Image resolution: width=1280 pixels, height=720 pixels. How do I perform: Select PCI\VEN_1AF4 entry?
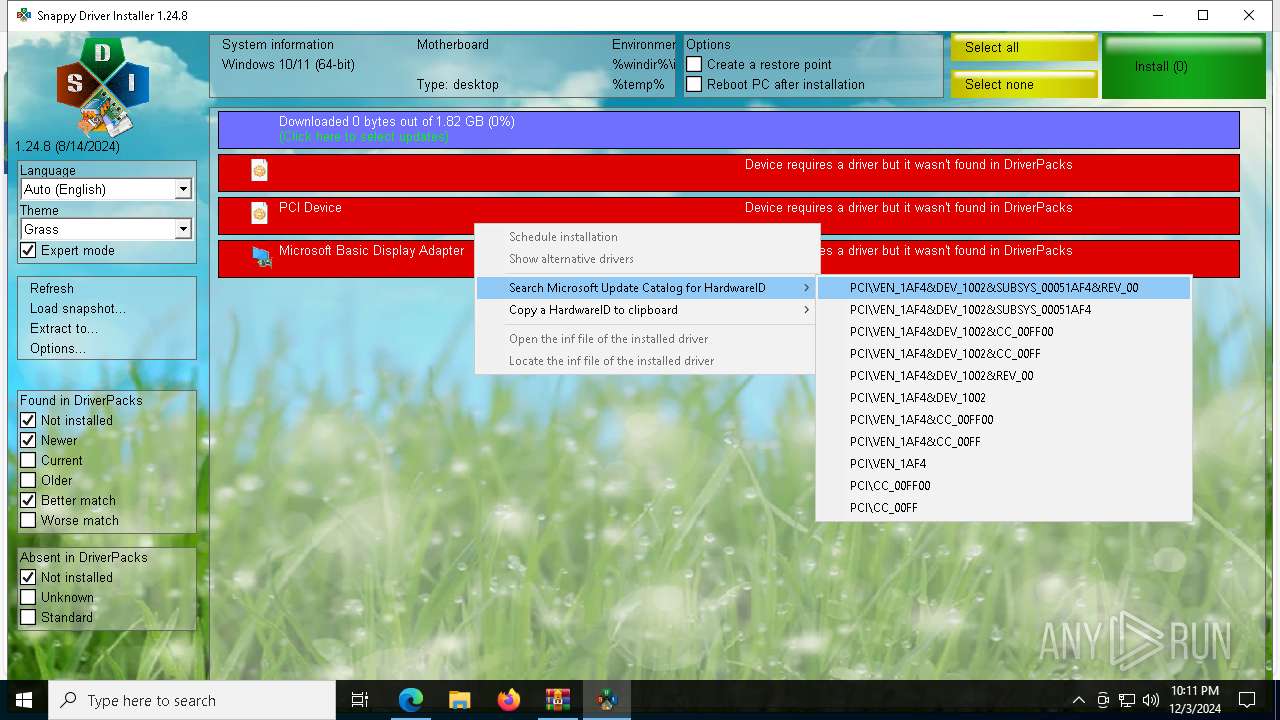point(1004,464)
